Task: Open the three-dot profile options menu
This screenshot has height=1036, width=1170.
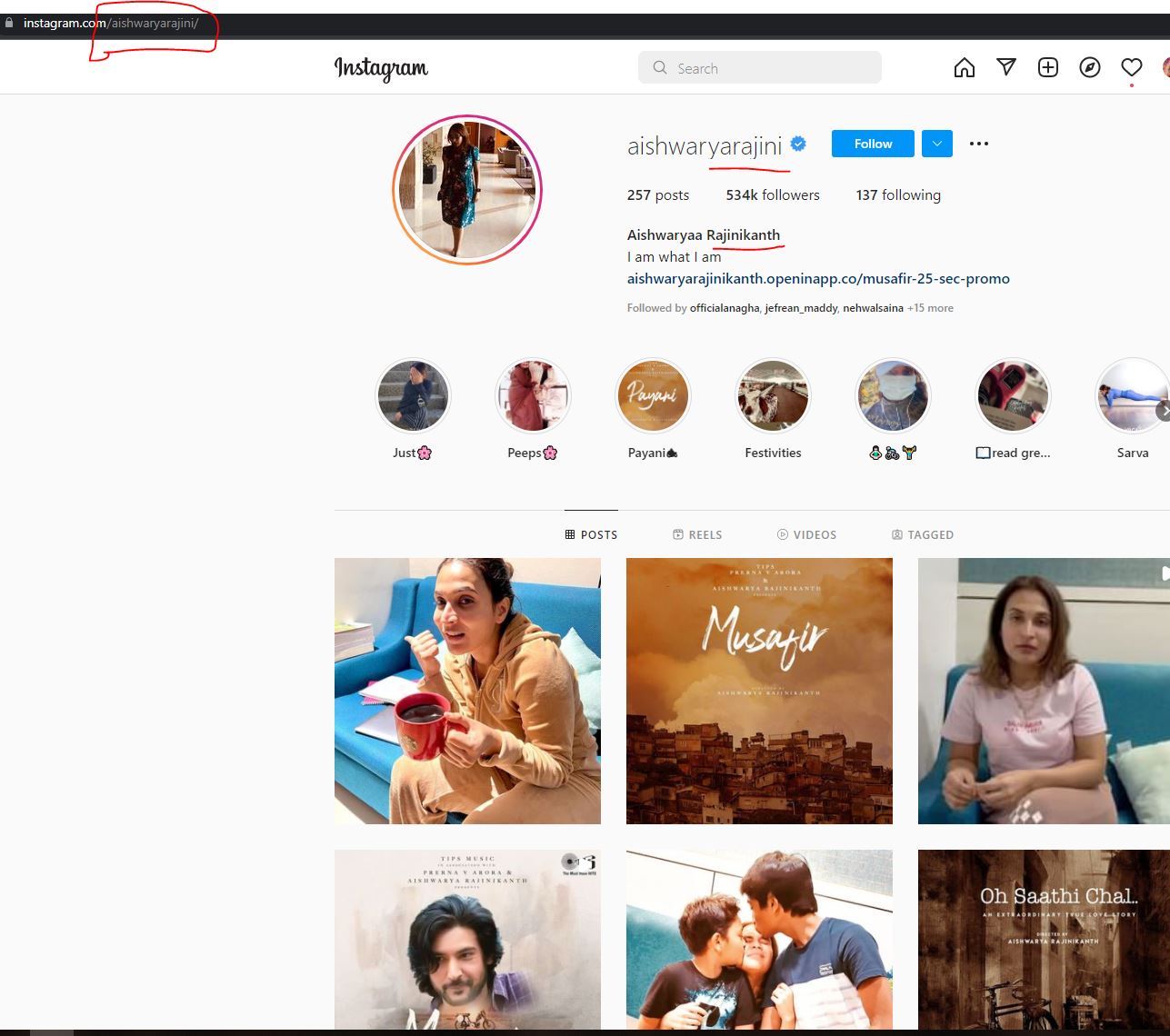Action: pyautogui.click(x=979, y=144)
